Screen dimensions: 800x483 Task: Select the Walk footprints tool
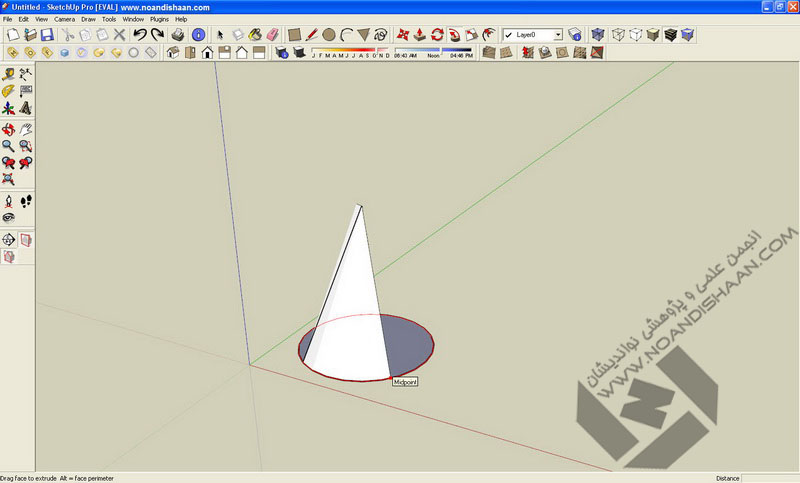26,201
